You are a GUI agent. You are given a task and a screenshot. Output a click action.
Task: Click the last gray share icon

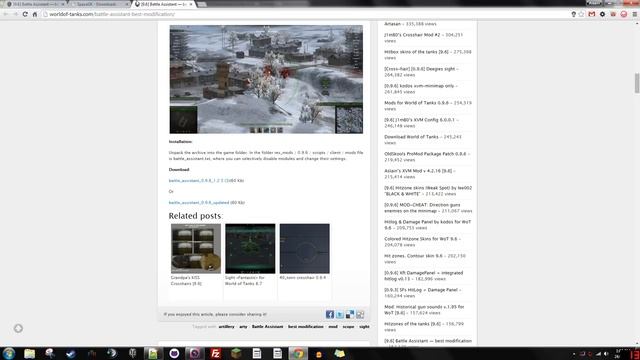click(x=360, y=314)
